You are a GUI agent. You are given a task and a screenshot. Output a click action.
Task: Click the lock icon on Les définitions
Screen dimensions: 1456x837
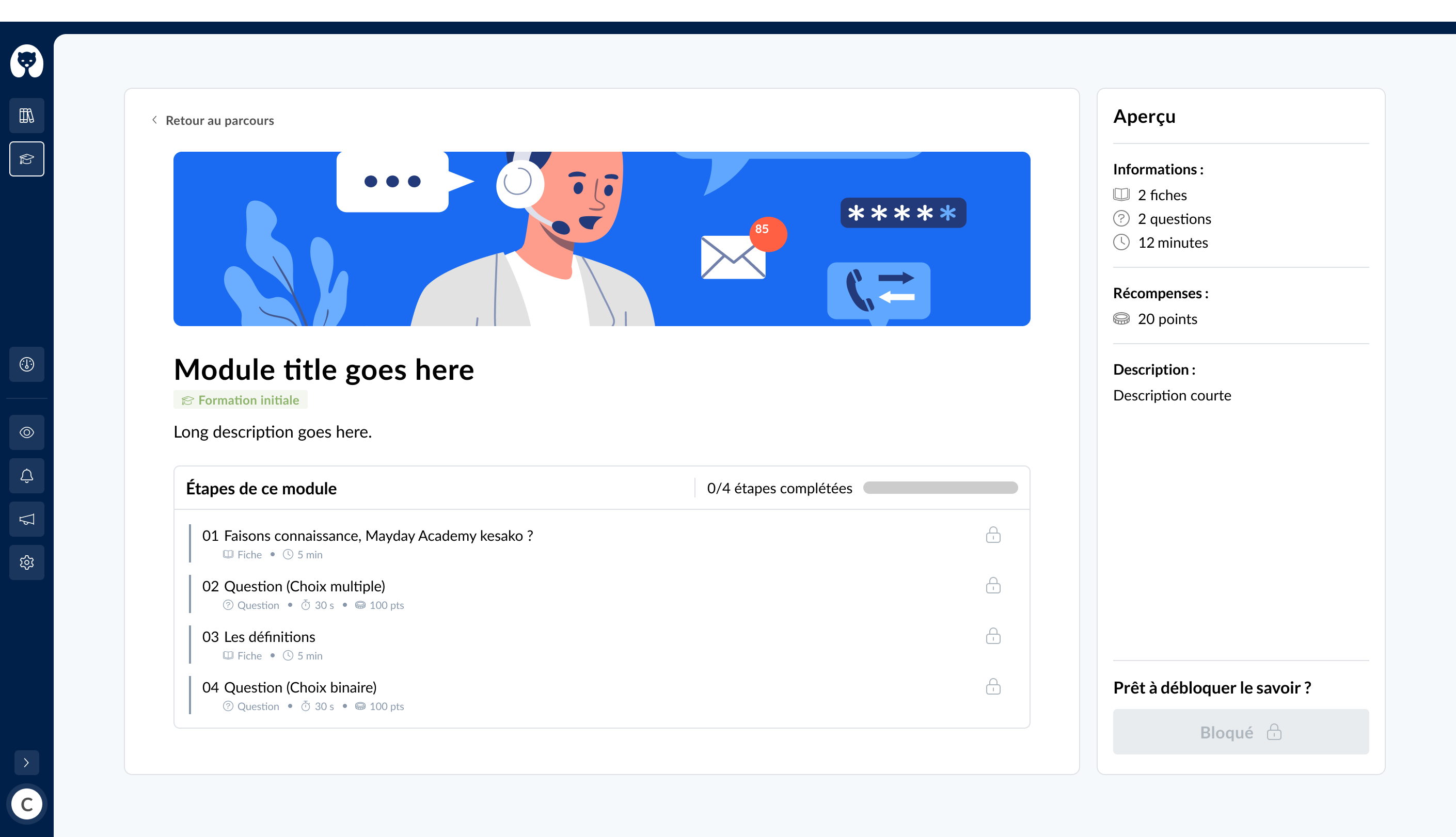[992, 636]
